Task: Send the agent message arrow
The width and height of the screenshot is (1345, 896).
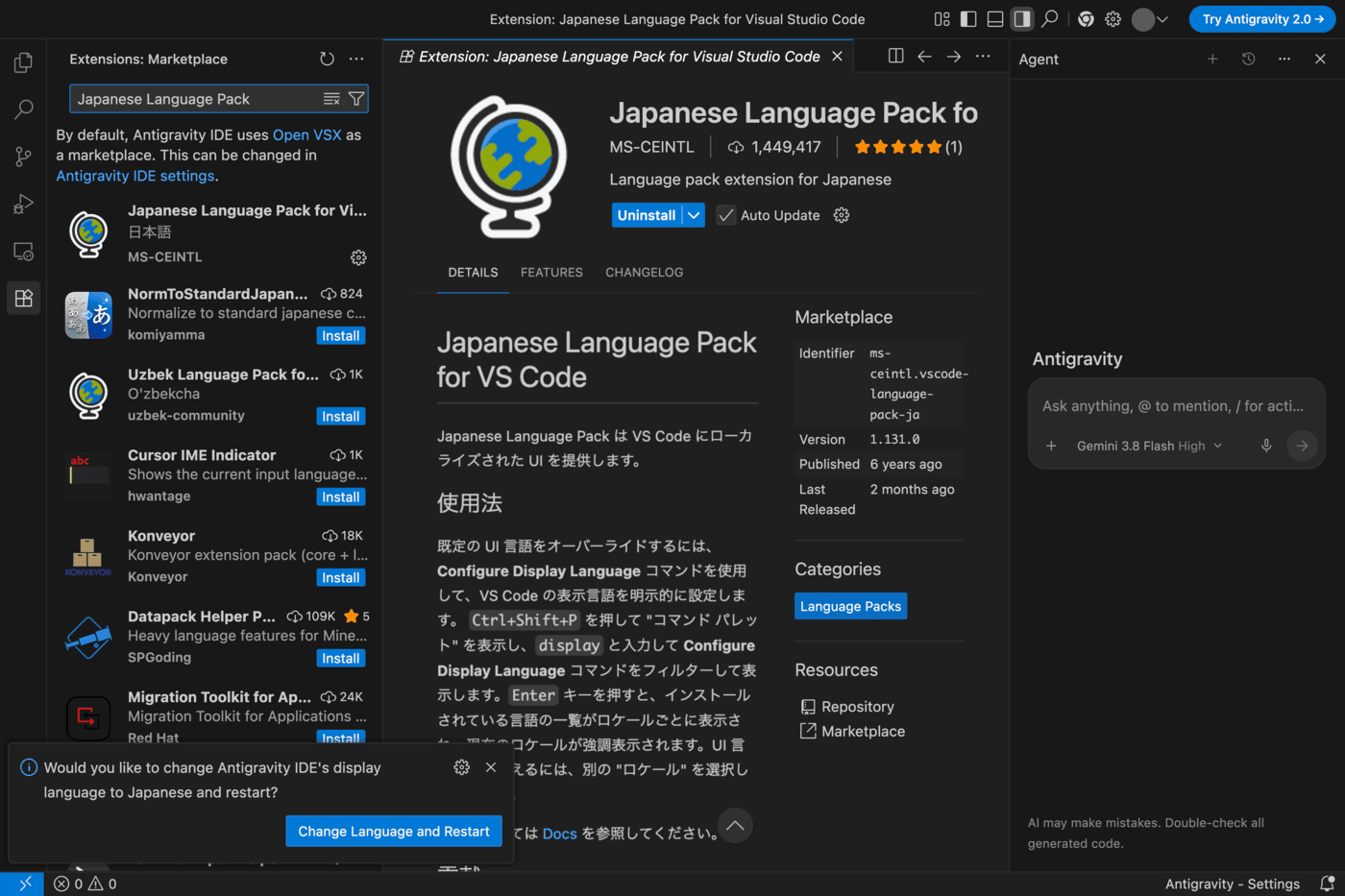Action: pos(1302,446)
